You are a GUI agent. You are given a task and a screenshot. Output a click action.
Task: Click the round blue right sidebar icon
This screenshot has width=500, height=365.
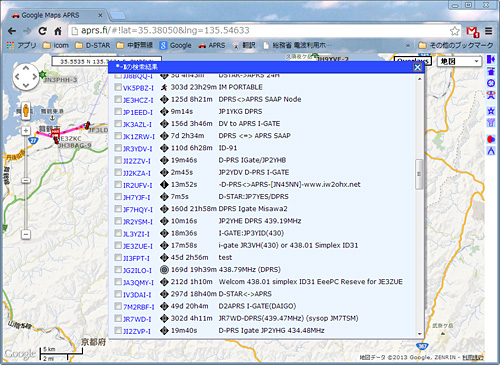[x=491, y=83]
